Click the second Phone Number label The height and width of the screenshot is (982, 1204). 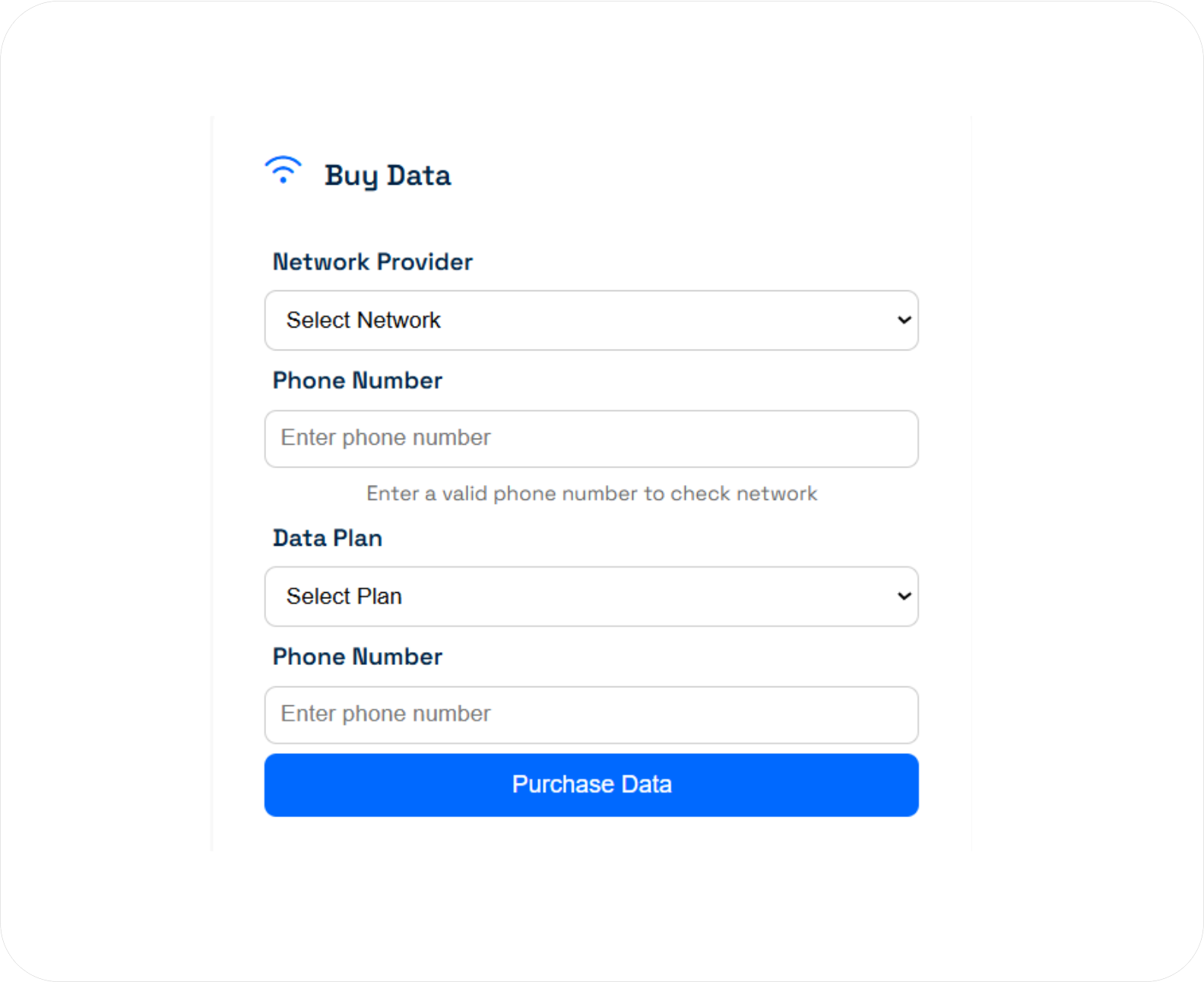(357, 656)
